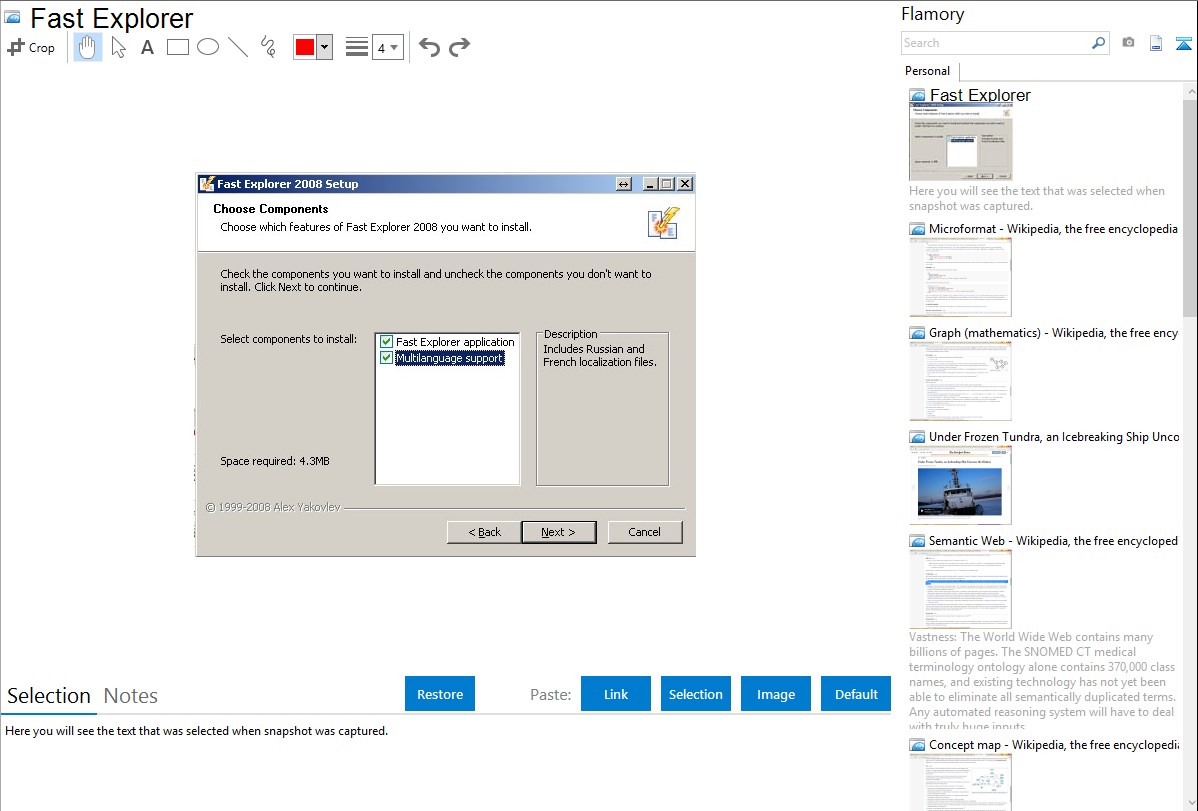
Task: Select the ellipse shape tool
Action: pos(208,47)
